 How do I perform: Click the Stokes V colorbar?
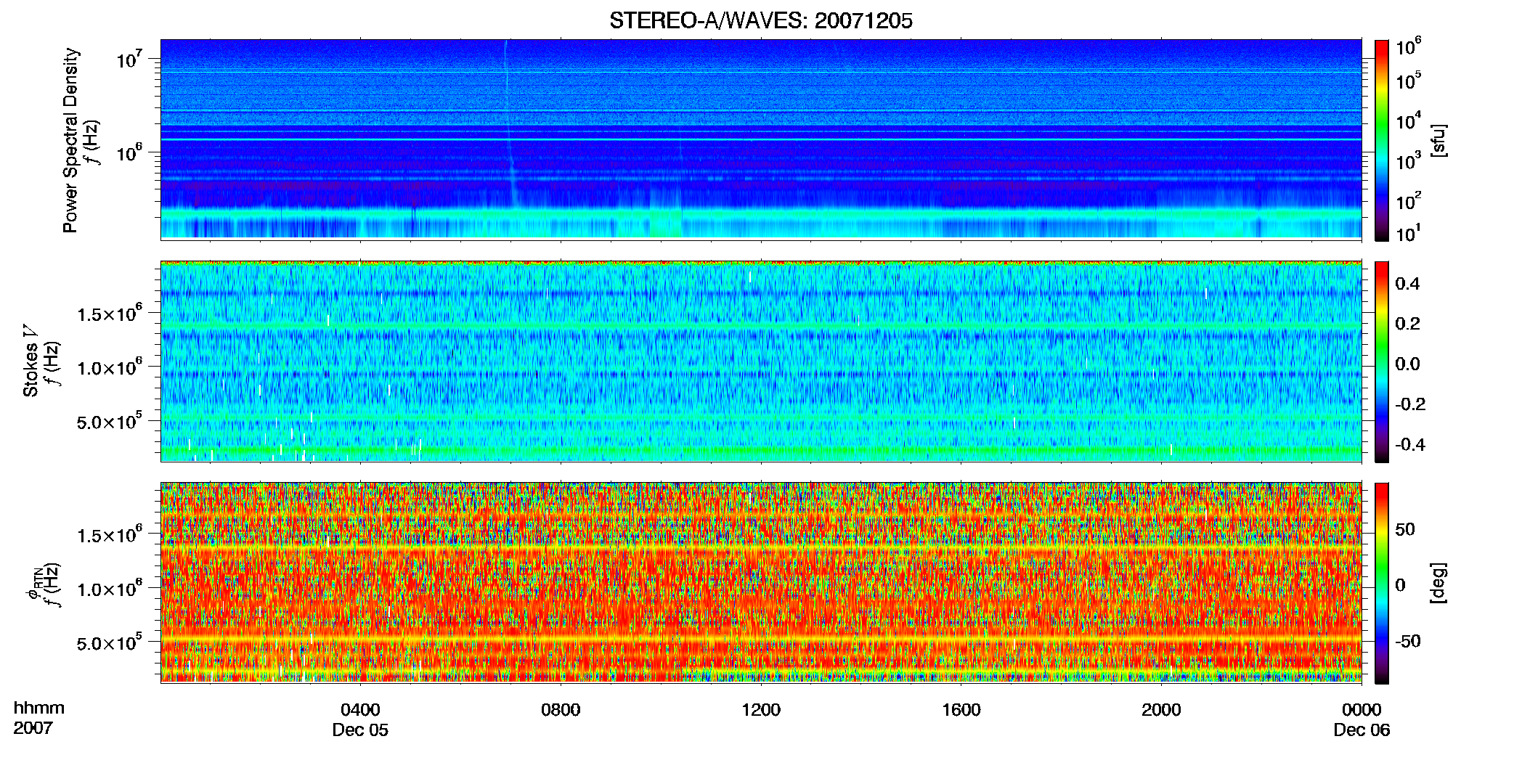[1382, 362]
